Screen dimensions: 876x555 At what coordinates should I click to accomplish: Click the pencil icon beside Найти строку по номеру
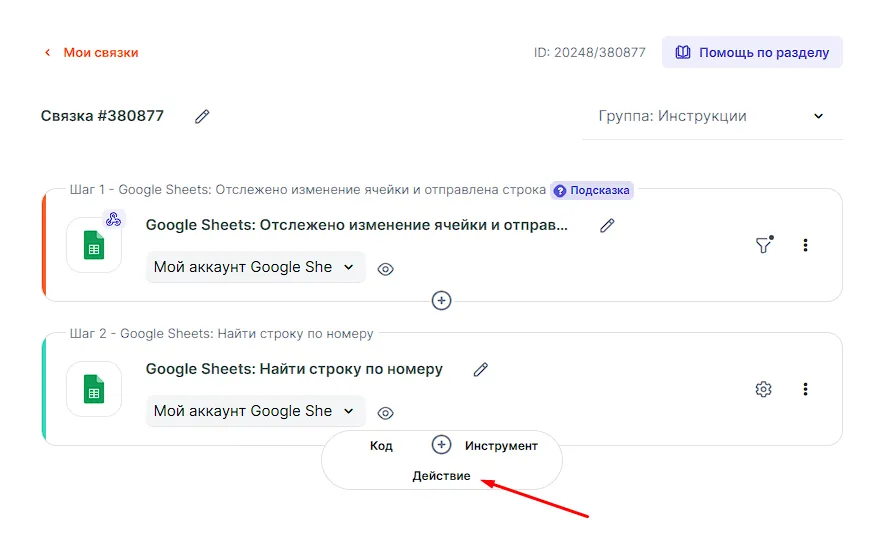[481, 370]
